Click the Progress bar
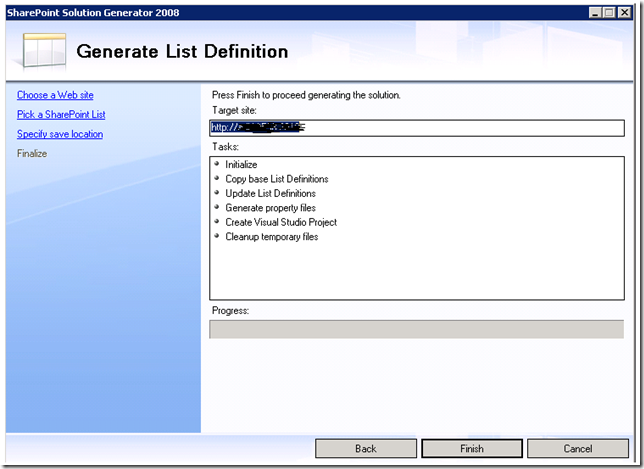Viewport: 644px width, 469px height. [x=416, y=329]
